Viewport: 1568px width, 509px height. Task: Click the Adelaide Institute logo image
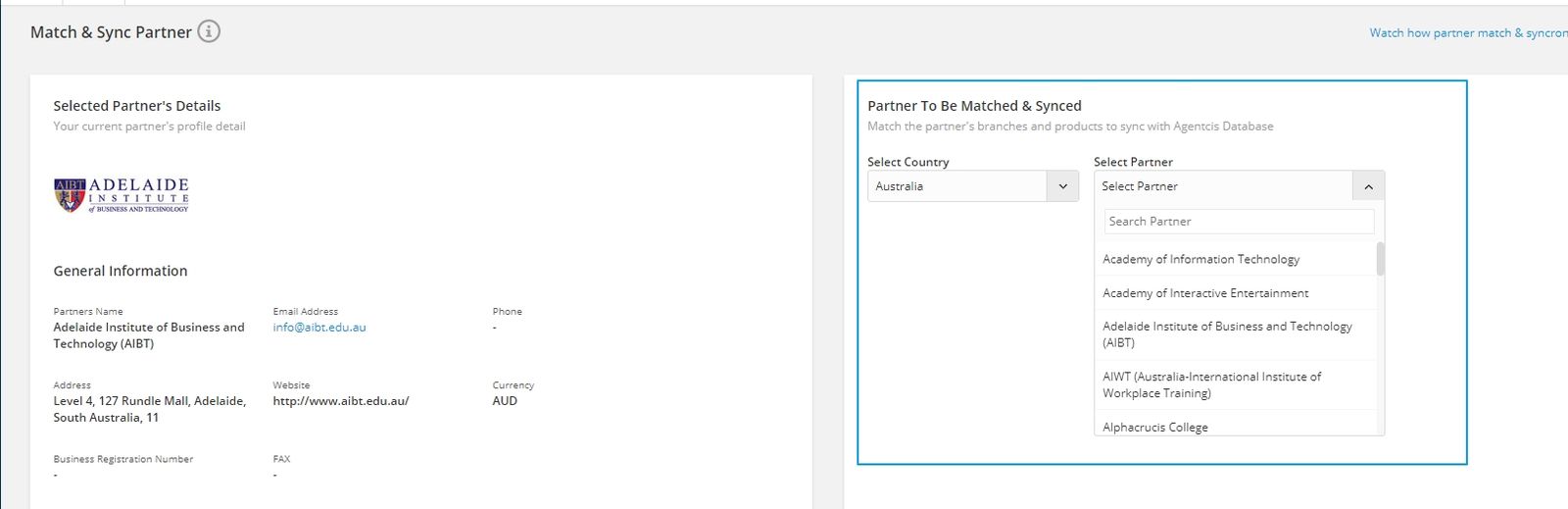click(x=122, y=195)
